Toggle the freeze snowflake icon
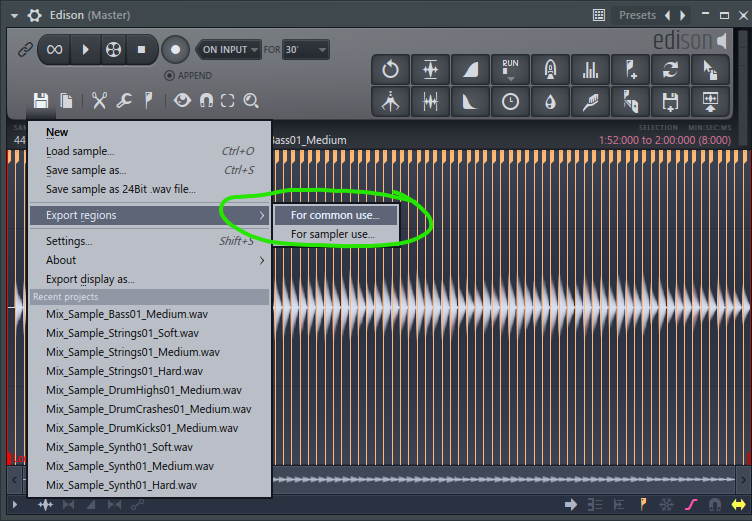752x521 pixels. click(x=666, y=505)
